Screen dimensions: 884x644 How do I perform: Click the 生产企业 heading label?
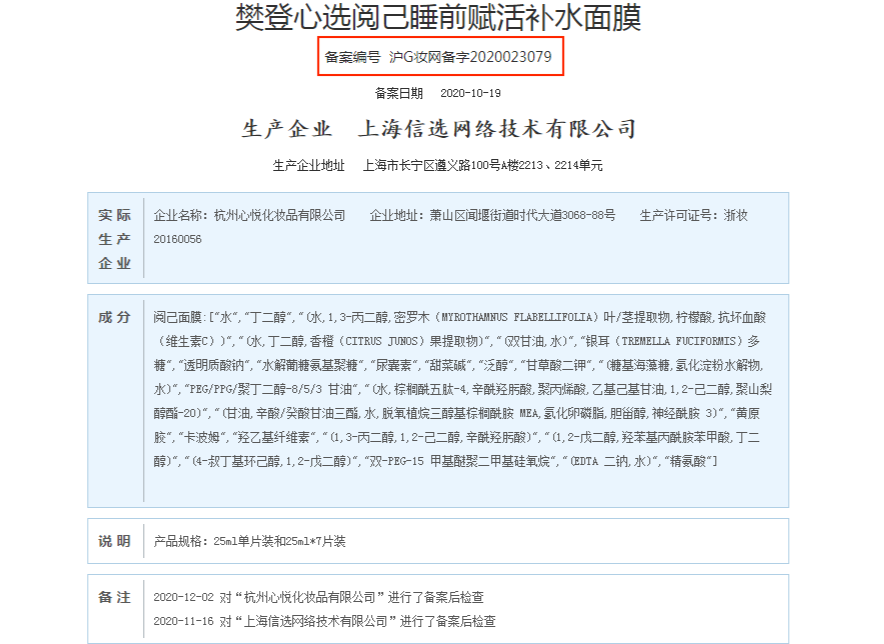(x=286, y=129)
